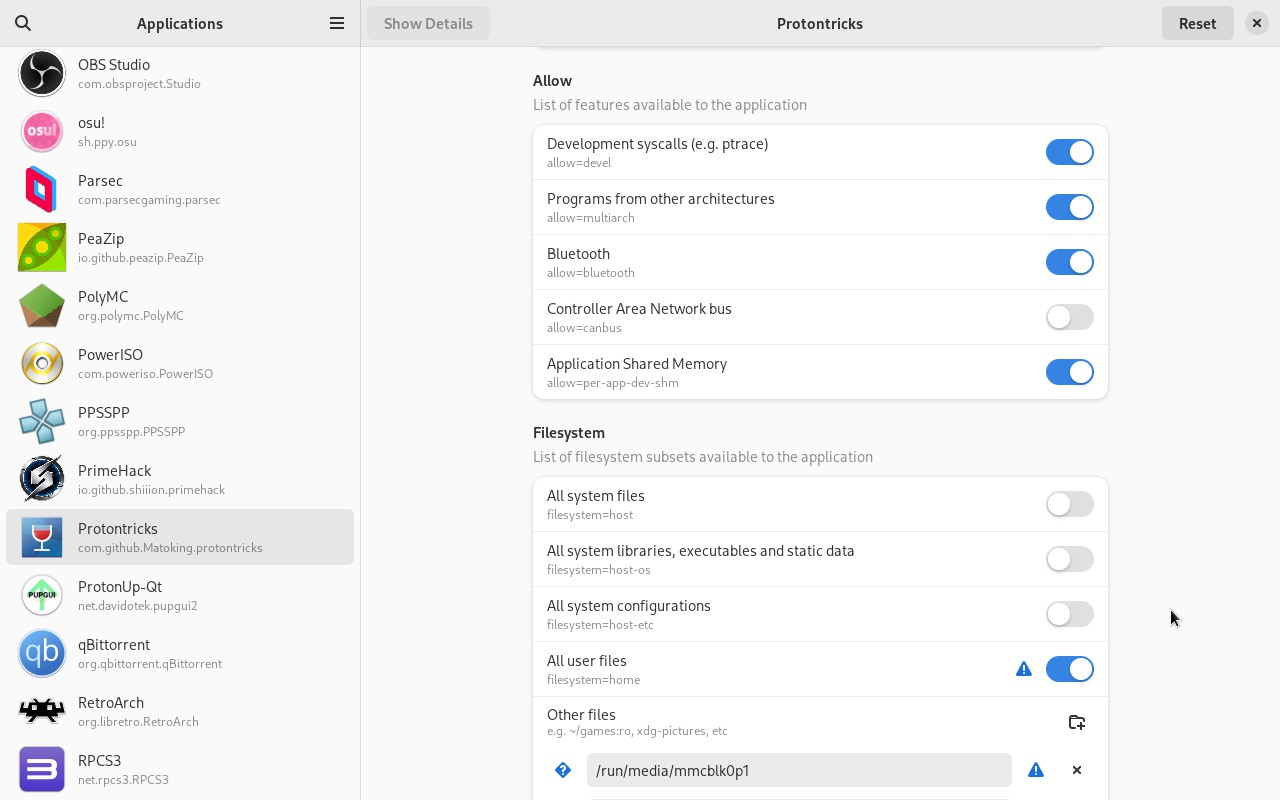Click the /run/media/mmcblk0p1 path text field
The image size is (1280, 800).
click(x=798, y=770)
